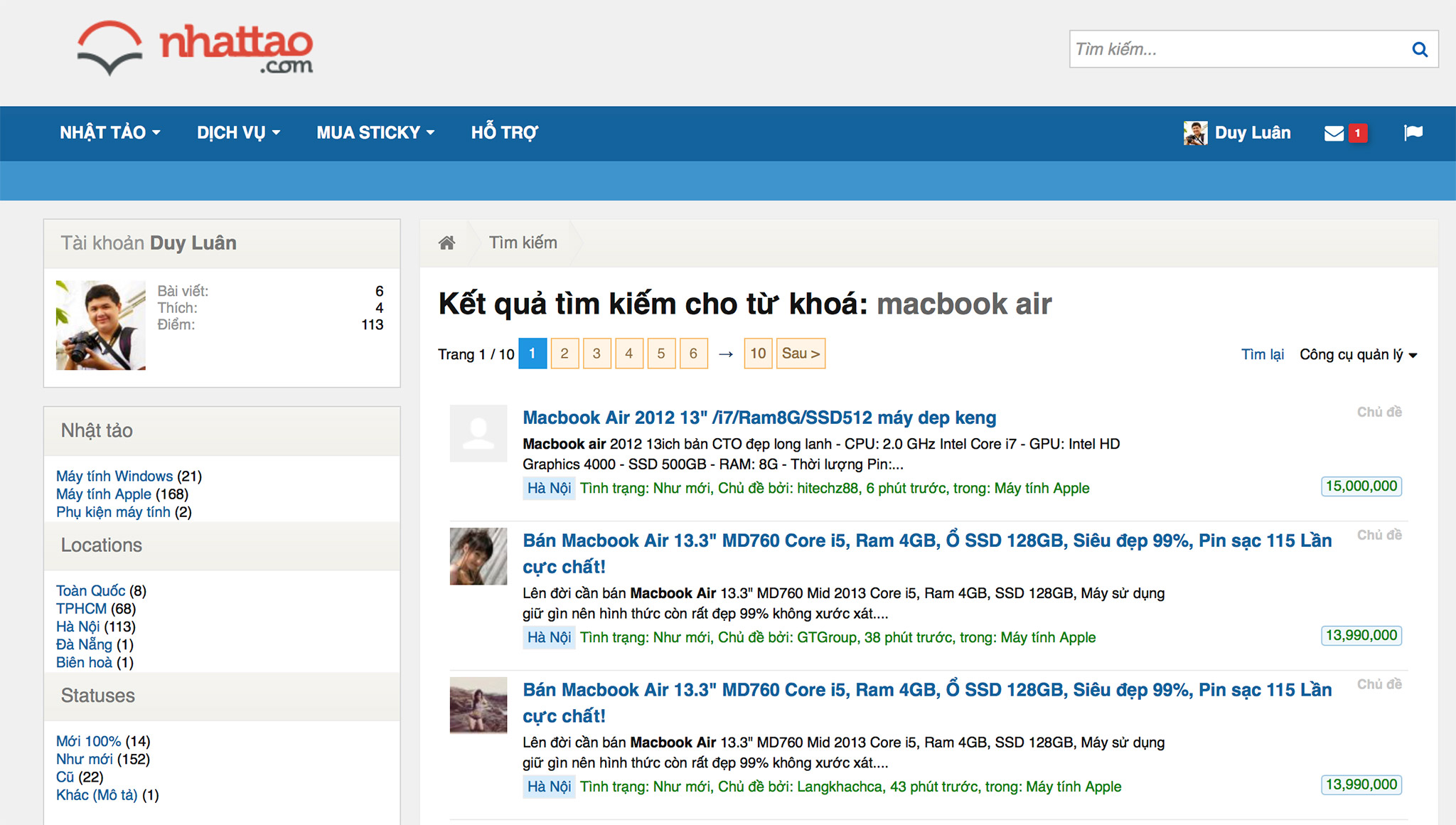Image resolution: width=1456 pixels, height=825 pixels.
Task: Filter status by Cũ
Action: pos(65,777)
